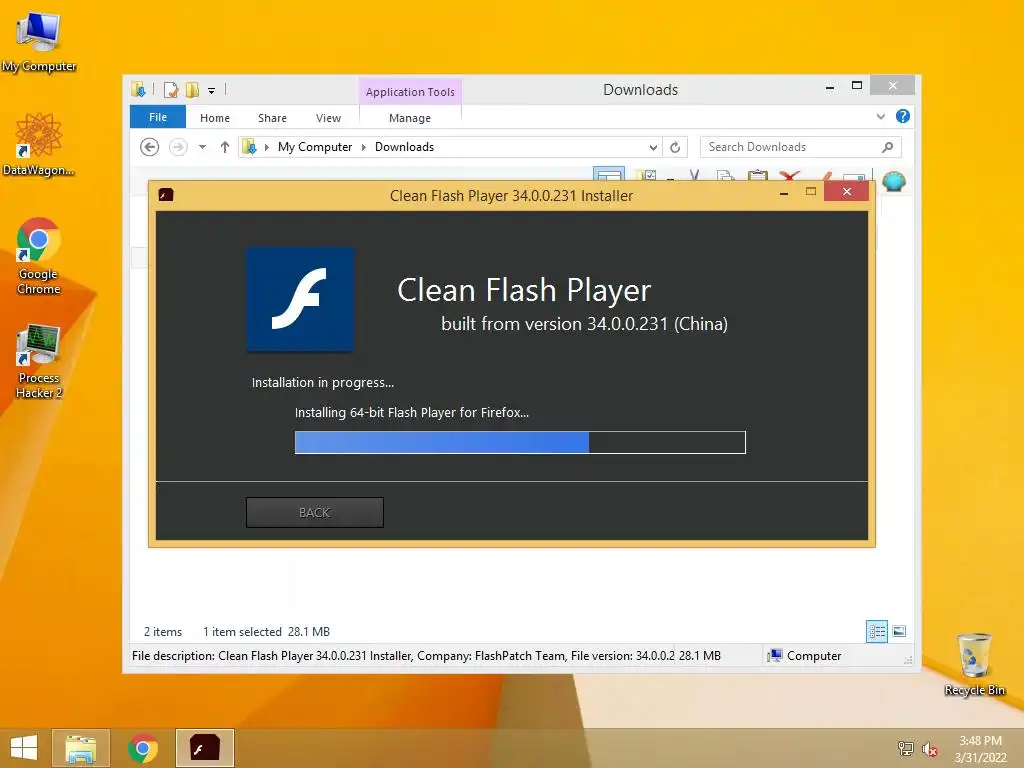Click the file description status text
Screen dimensions: 1024x768
tap(403, 656)
